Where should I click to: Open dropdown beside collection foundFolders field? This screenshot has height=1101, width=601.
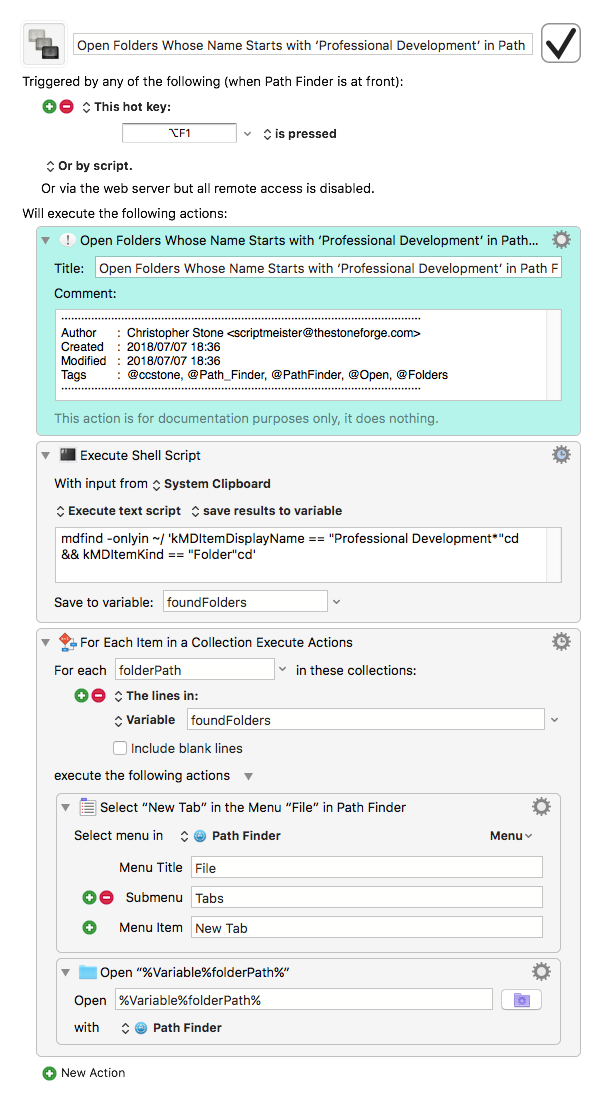(555, 720)
